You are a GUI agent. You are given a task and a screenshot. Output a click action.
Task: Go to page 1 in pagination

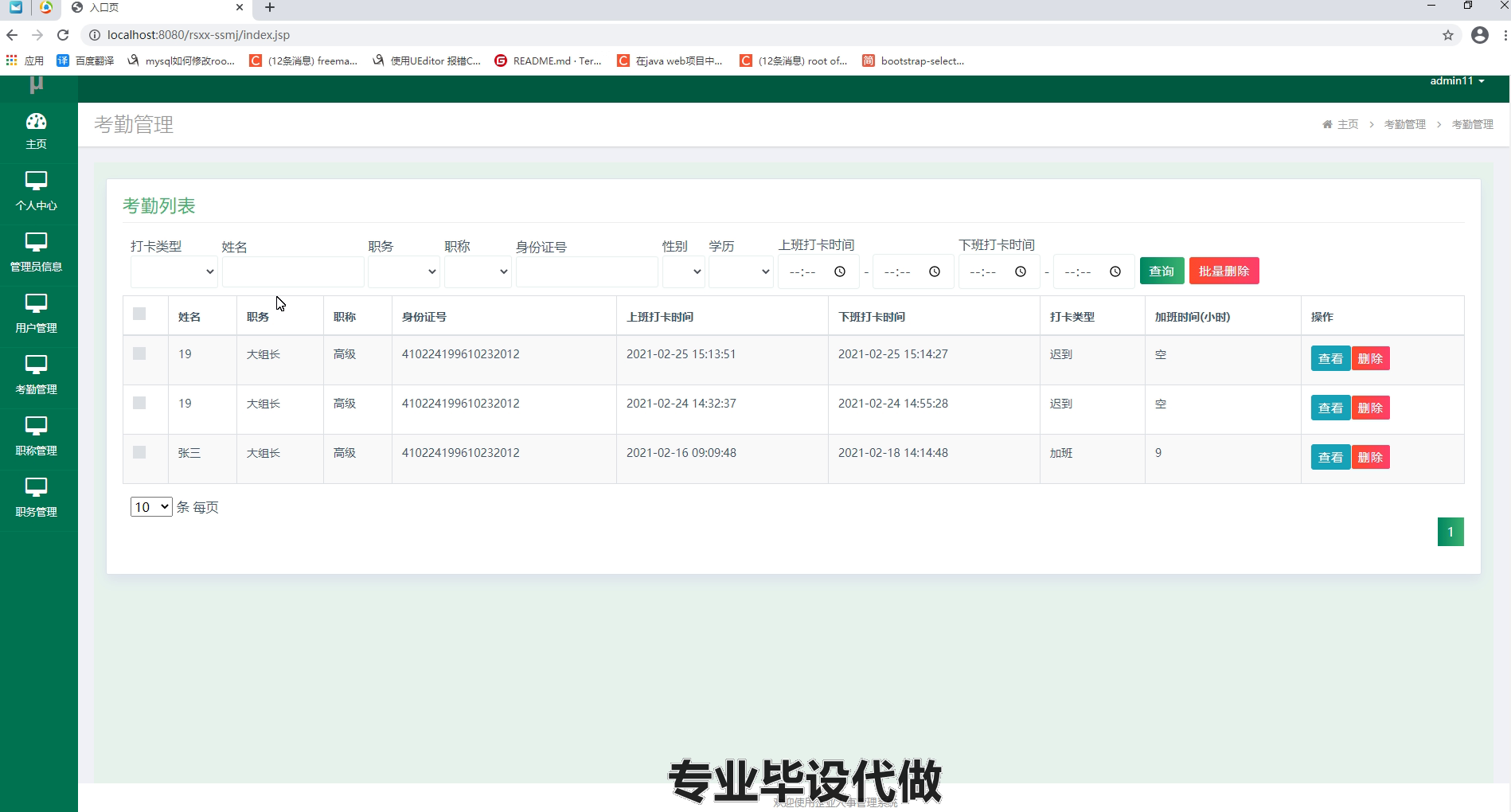1450,532
